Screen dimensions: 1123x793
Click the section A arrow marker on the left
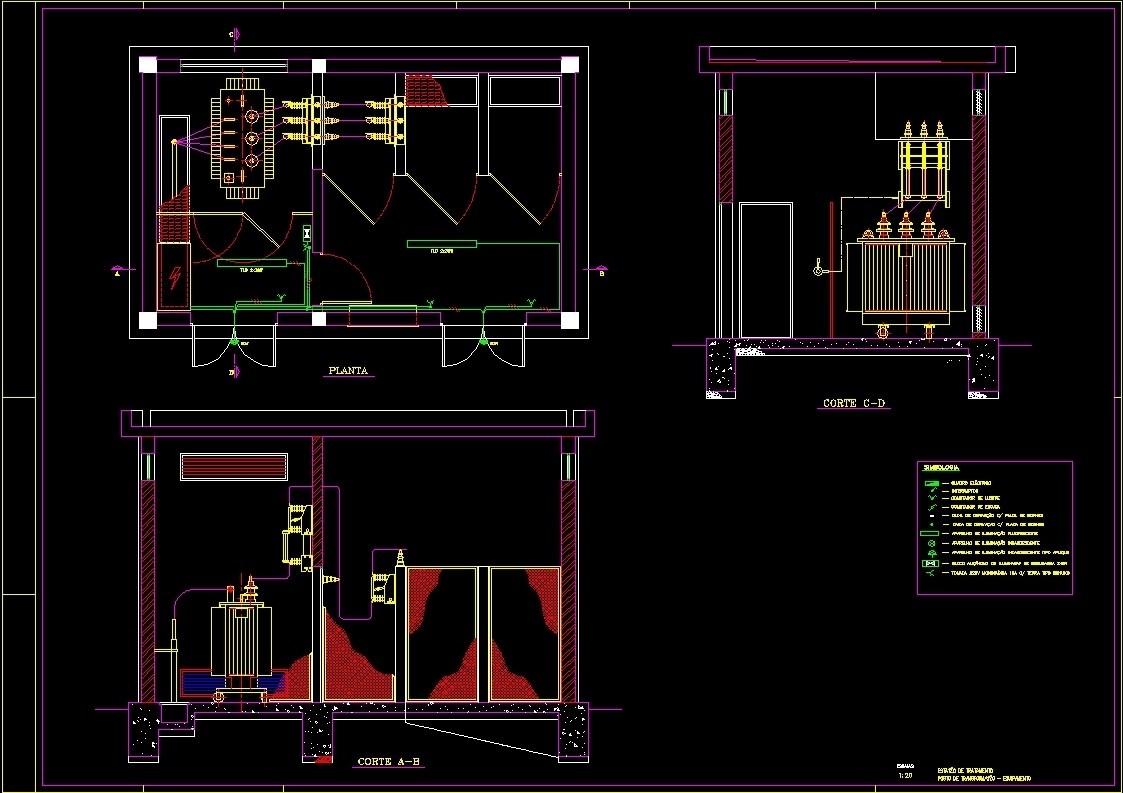click(x=117, y=268)
